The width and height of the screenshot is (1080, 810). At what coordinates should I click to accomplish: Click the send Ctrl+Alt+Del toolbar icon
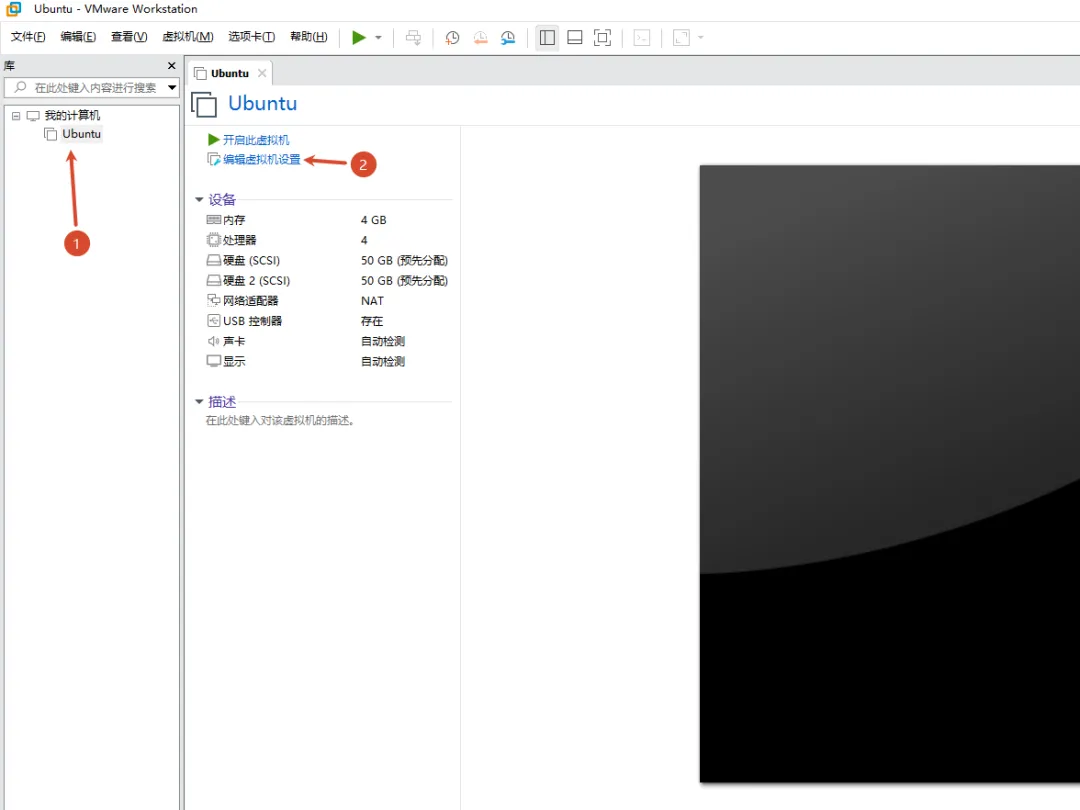pyautogui.click(x=413, y=37)
